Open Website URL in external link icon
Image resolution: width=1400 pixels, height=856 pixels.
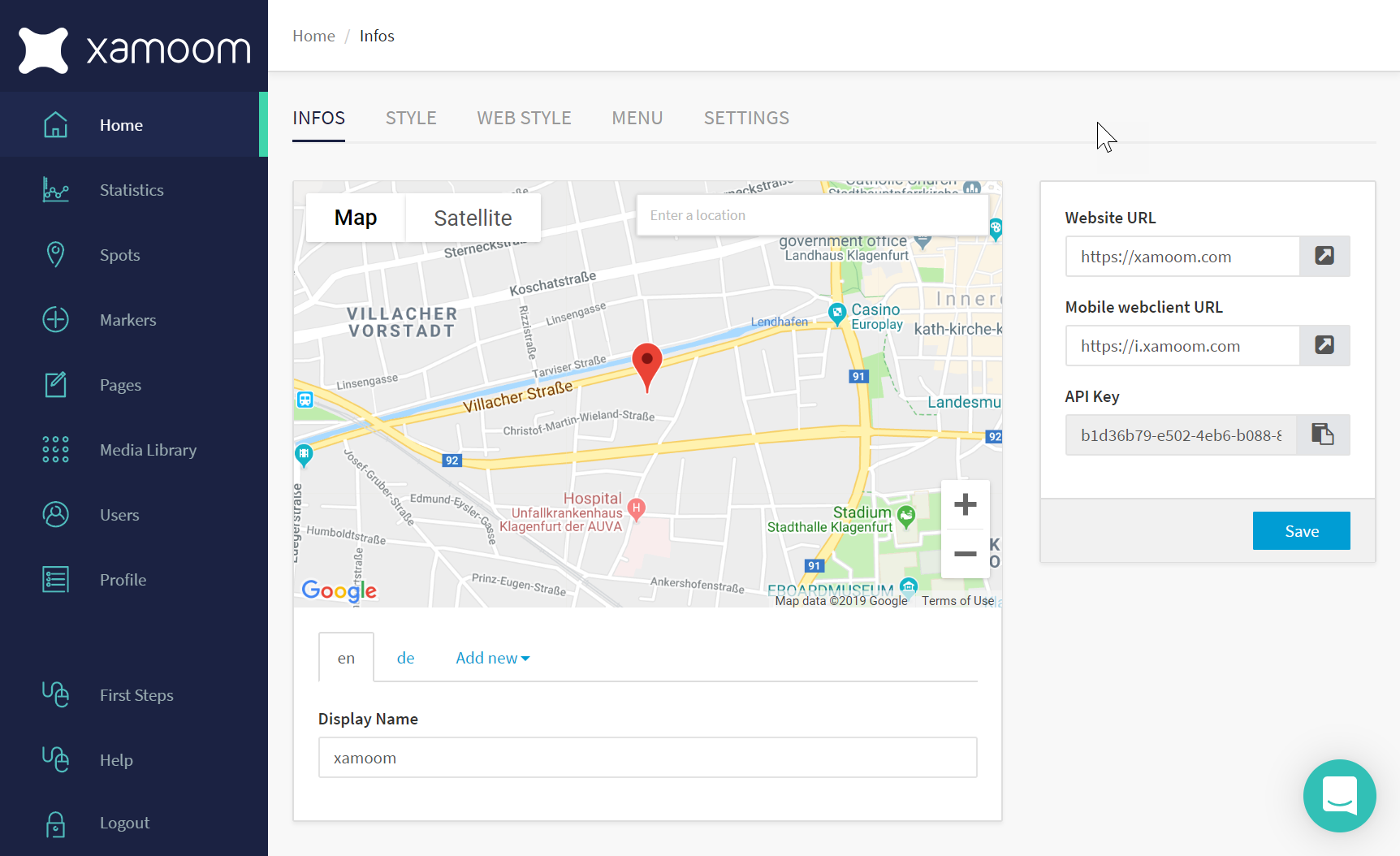click(x=1324, y=256)
